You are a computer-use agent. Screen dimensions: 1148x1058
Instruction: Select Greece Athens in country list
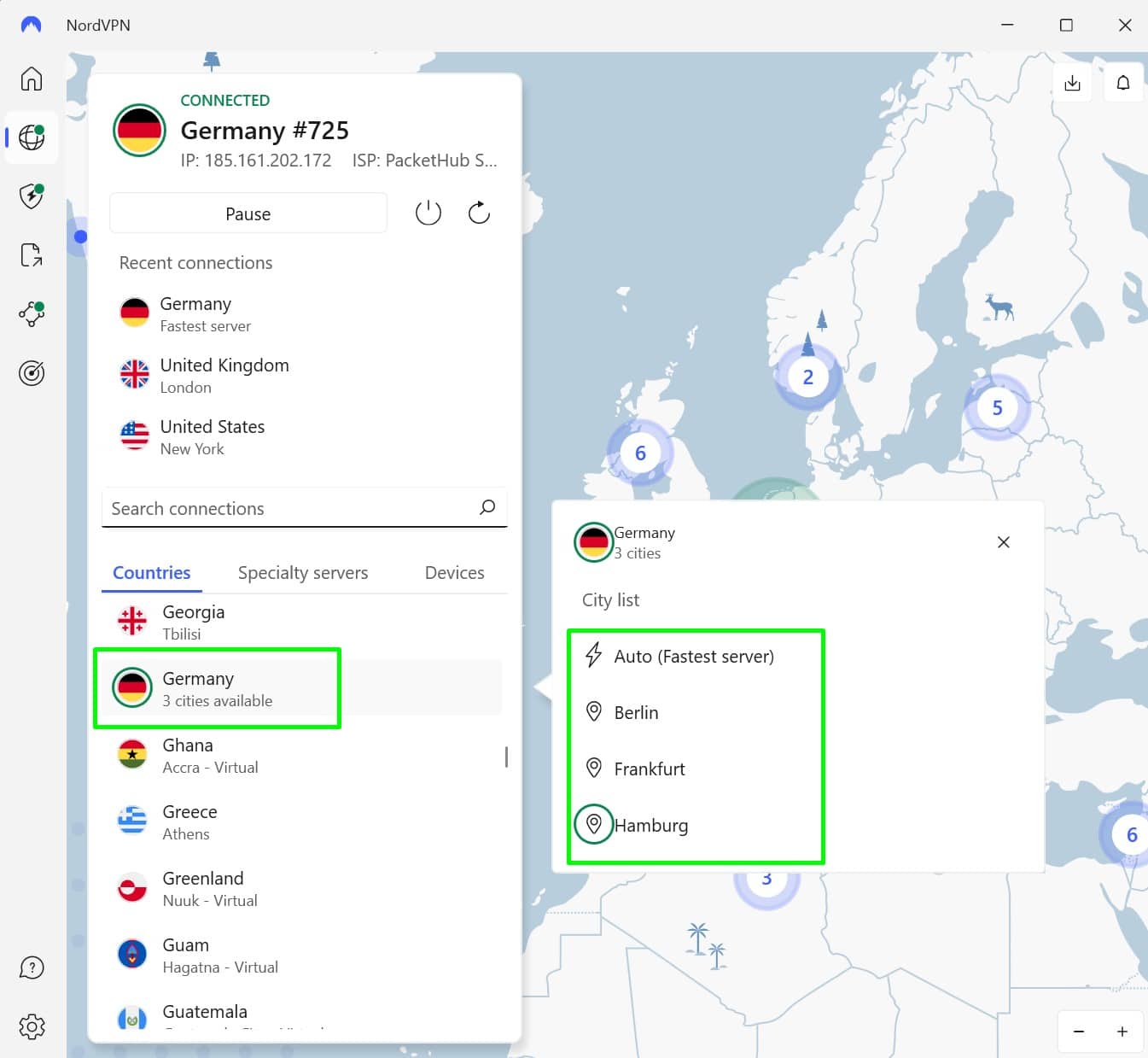point(303,822)
